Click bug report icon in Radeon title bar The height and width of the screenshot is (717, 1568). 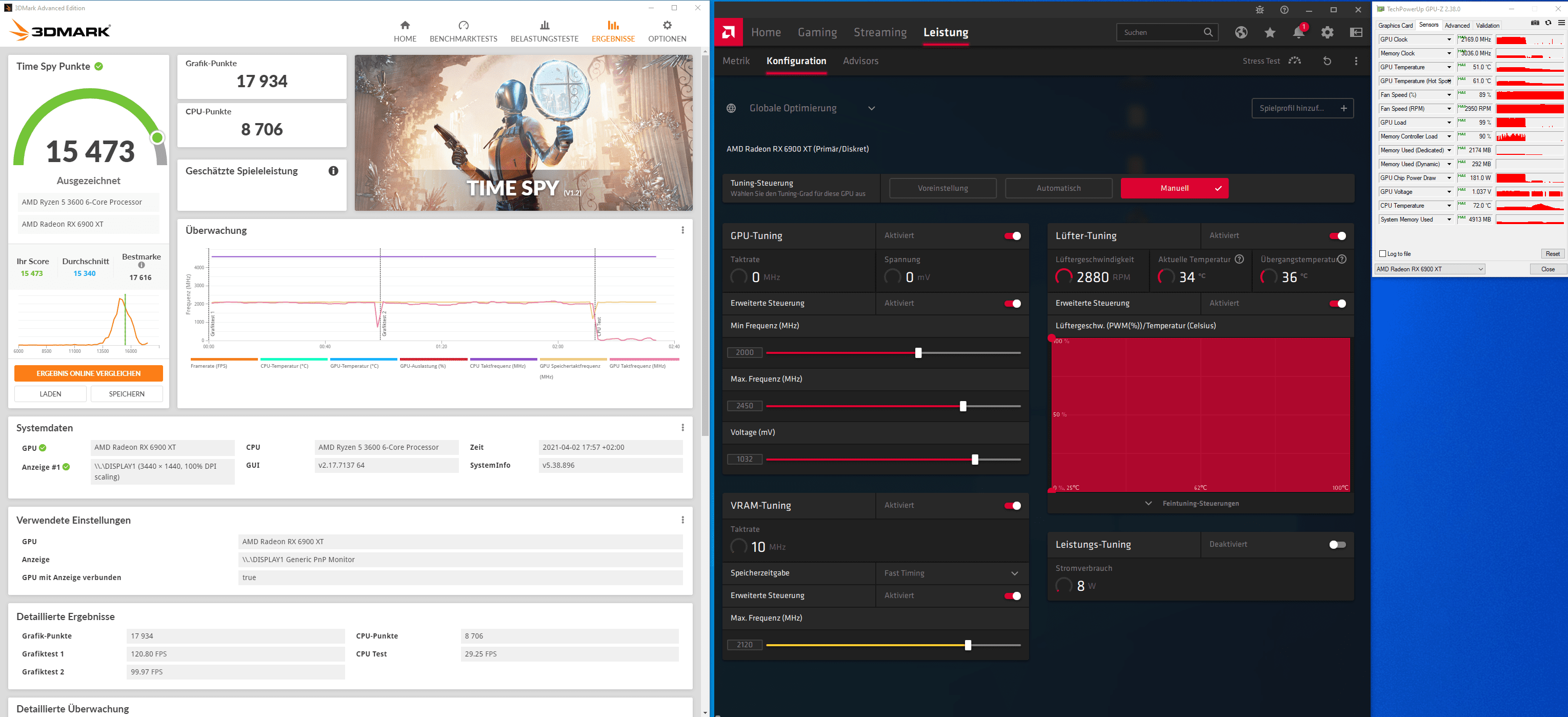(x=1259, y=10)
